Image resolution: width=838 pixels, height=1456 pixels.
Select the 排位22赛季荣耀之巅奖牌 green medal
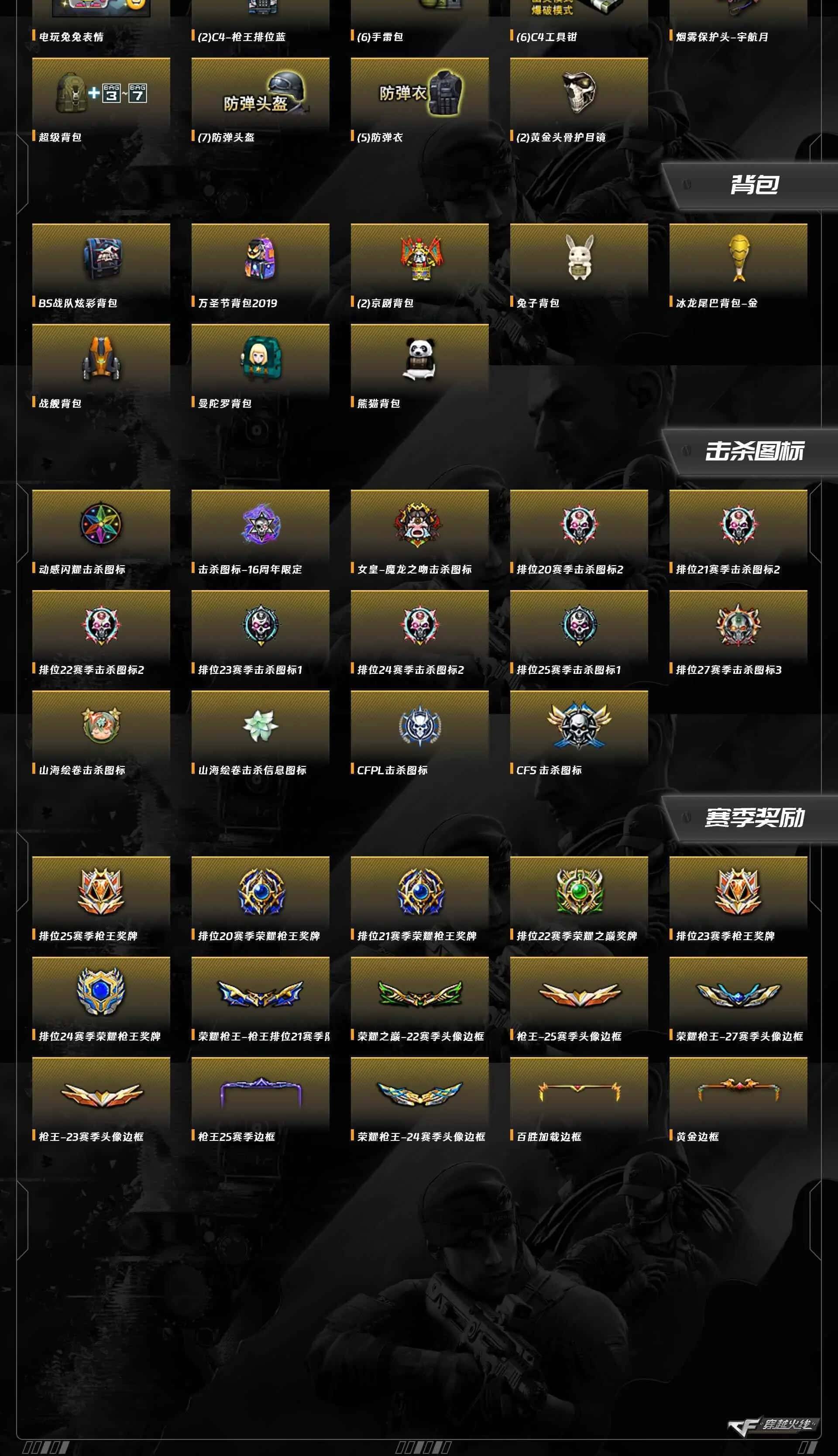click(x=579, y=891)
